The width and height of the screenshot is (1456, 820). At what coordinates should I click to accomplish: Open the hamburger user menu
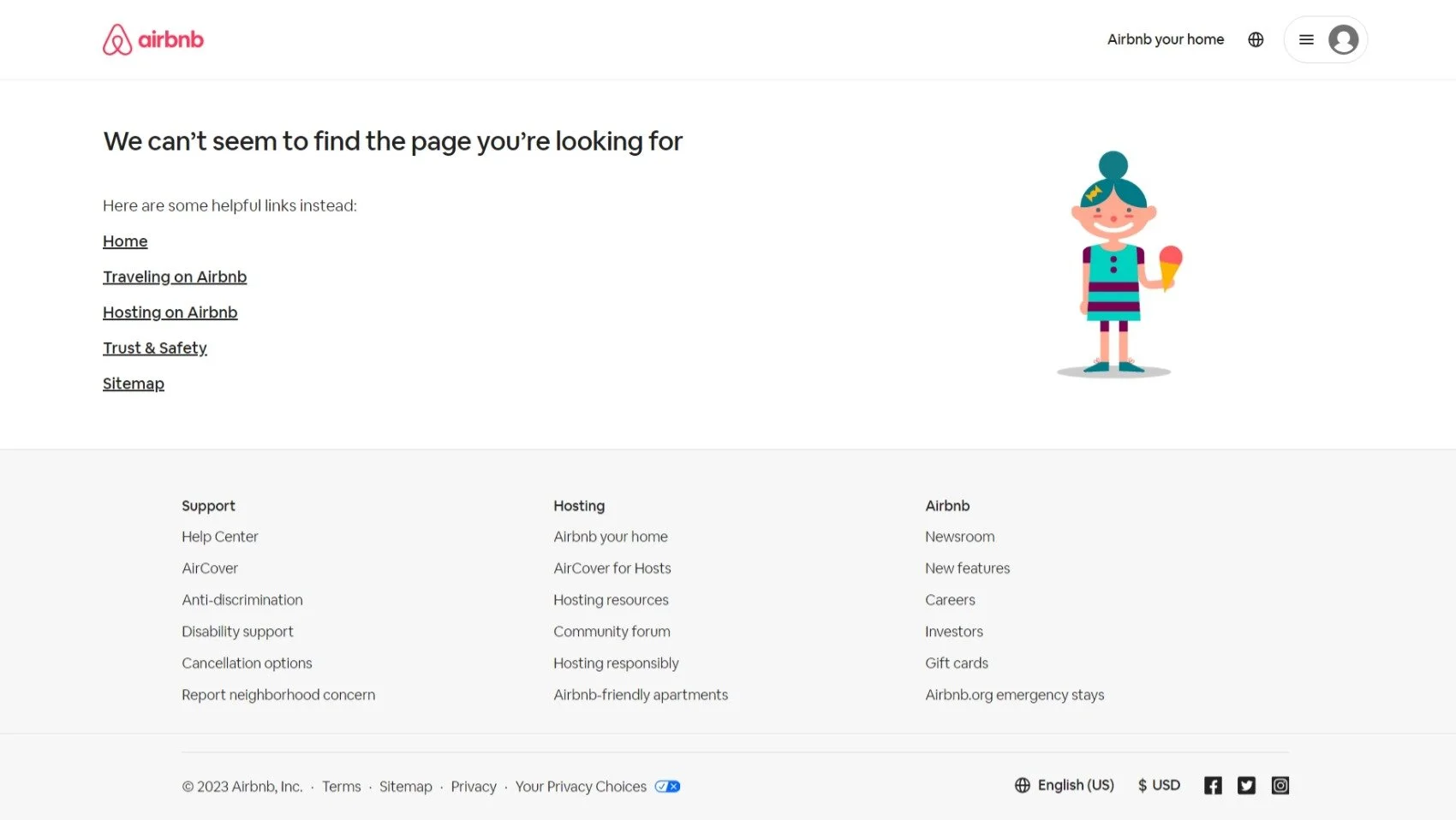(1306, 39)
